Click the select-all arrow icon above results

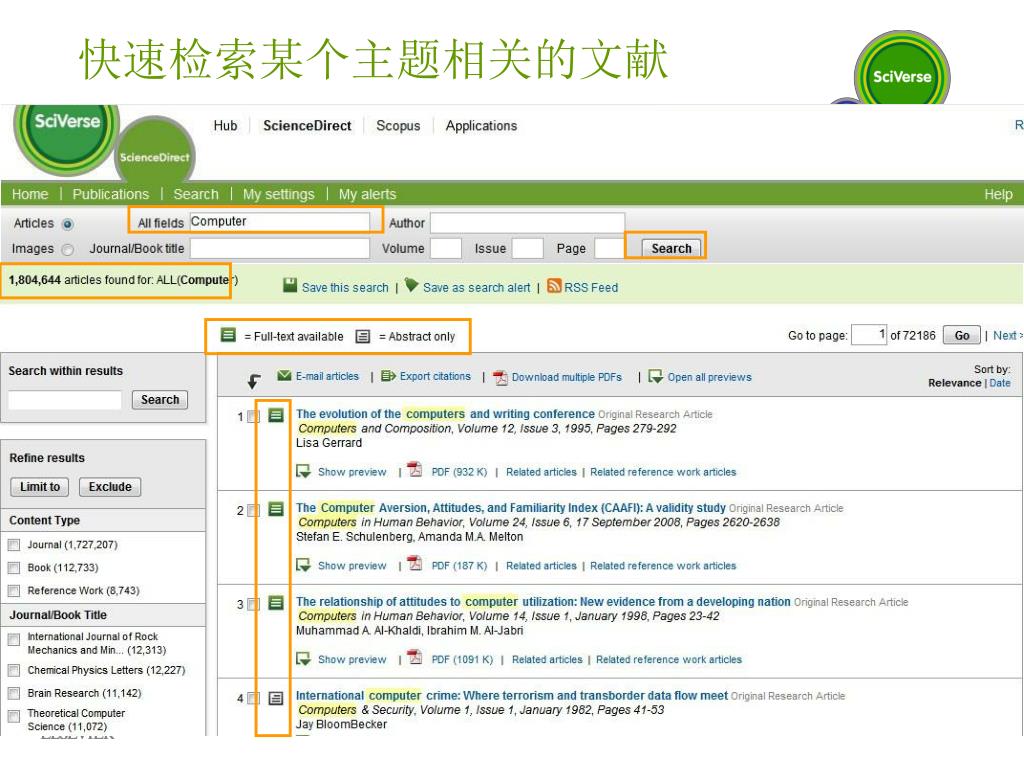253,381
